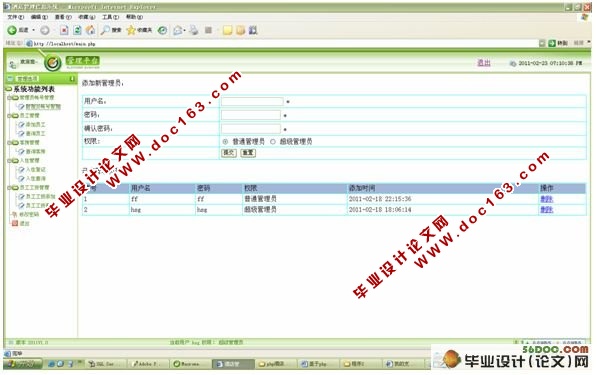Click the URL in the address bar
Viewport: 597px width, 375px height.
[x=64, y=44]
